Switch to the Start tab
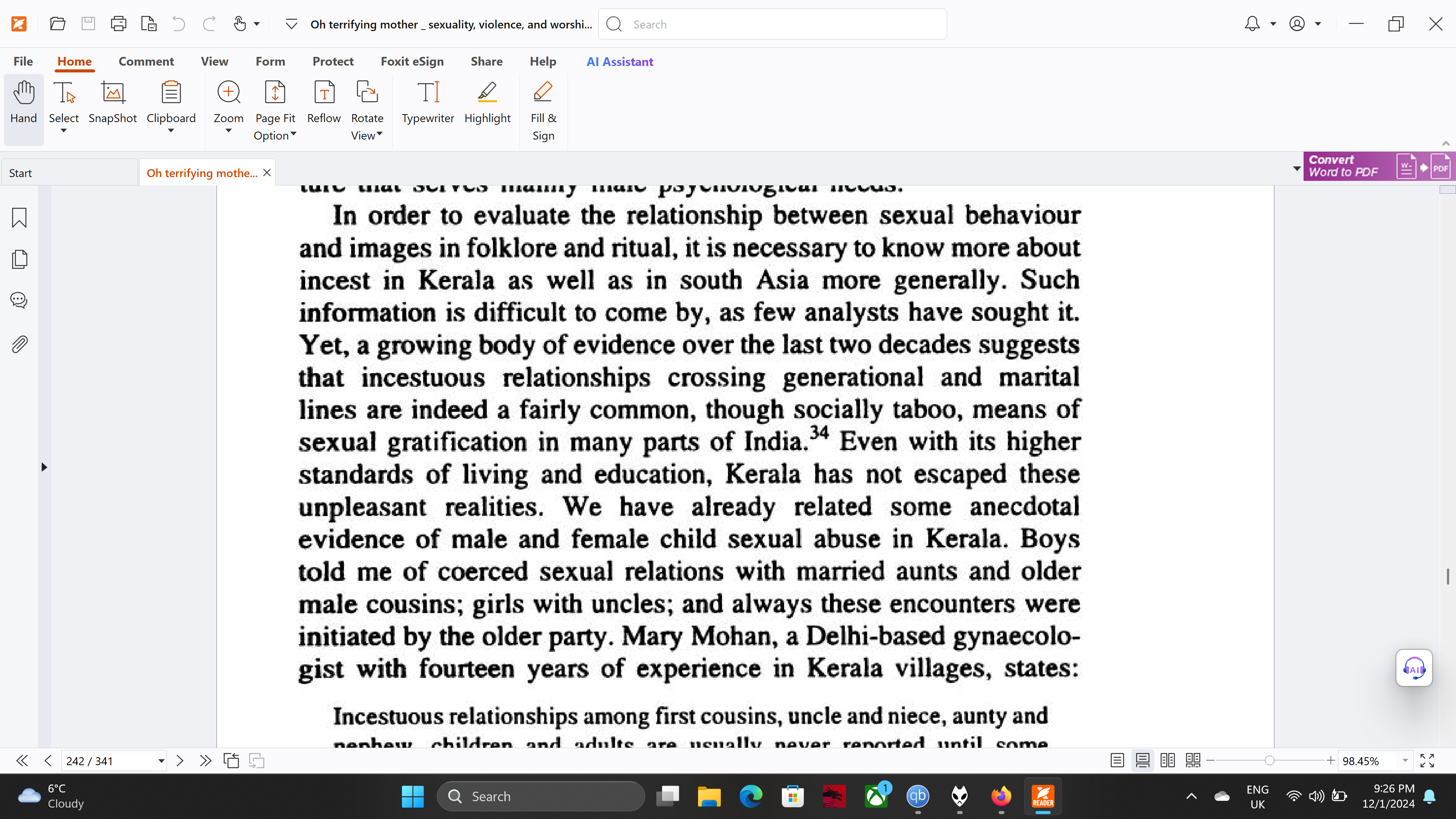Screen dimensions: 1456x819 pyautogui.click(x=69, y=173)
